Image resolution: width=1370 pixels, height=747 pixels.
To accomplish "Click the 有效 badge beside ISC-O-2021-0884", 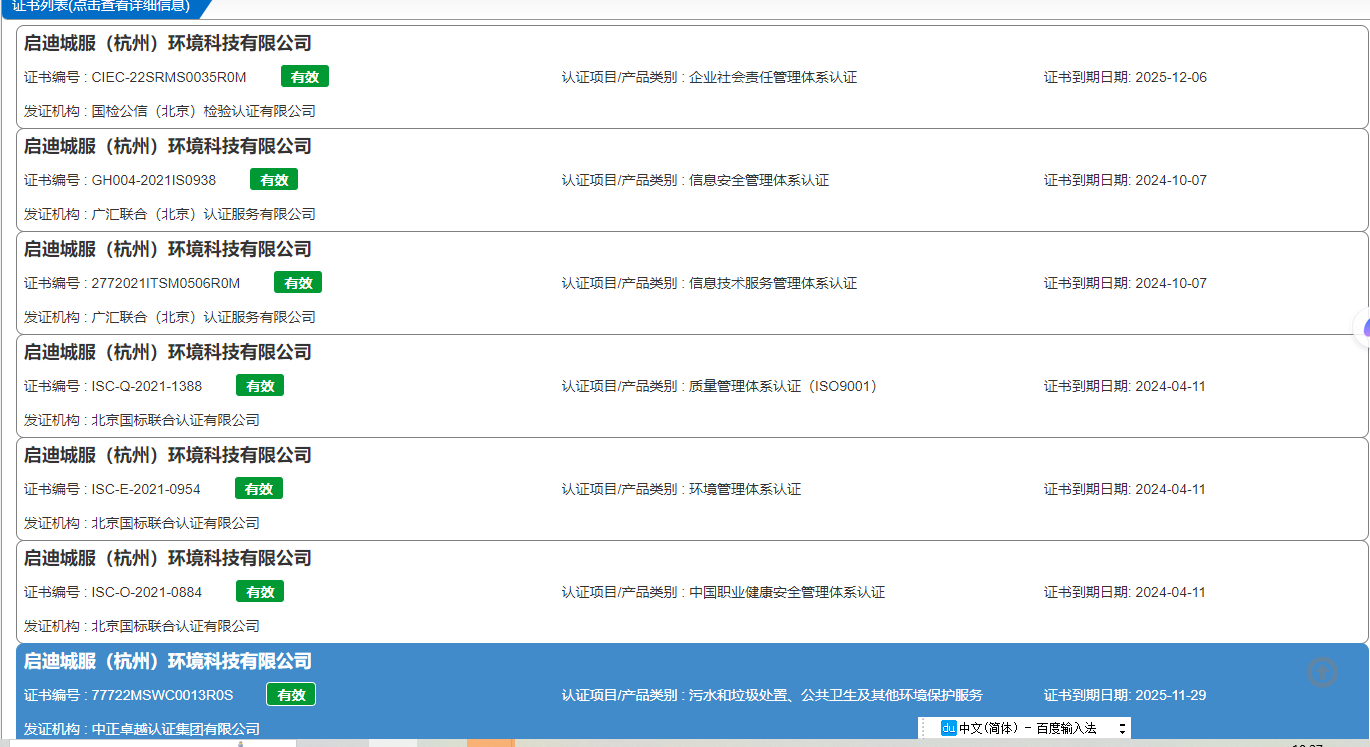I will (260, 592).
